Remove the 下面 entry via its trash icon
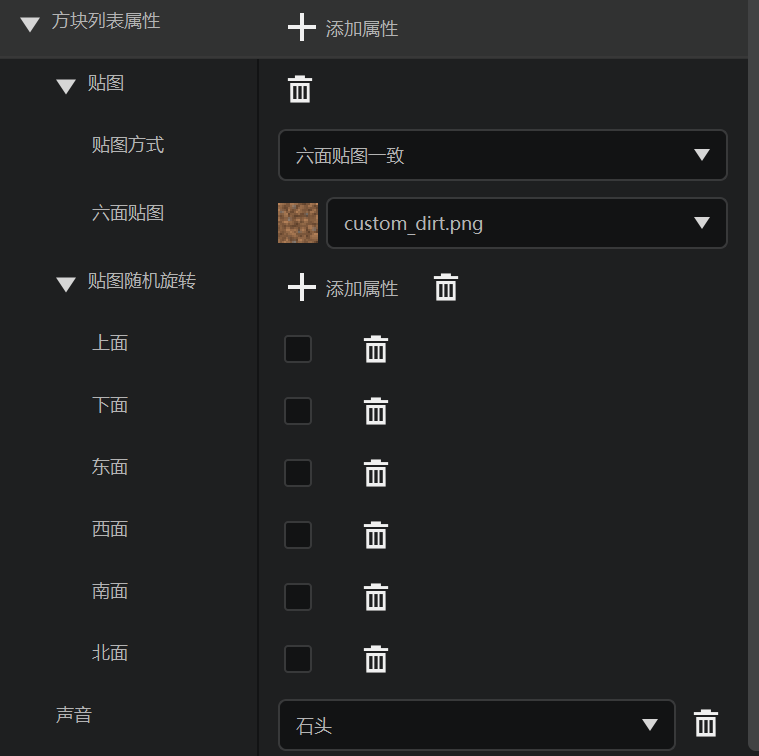The width and height of the screenshot is (759, 756). tap(376, 411)
